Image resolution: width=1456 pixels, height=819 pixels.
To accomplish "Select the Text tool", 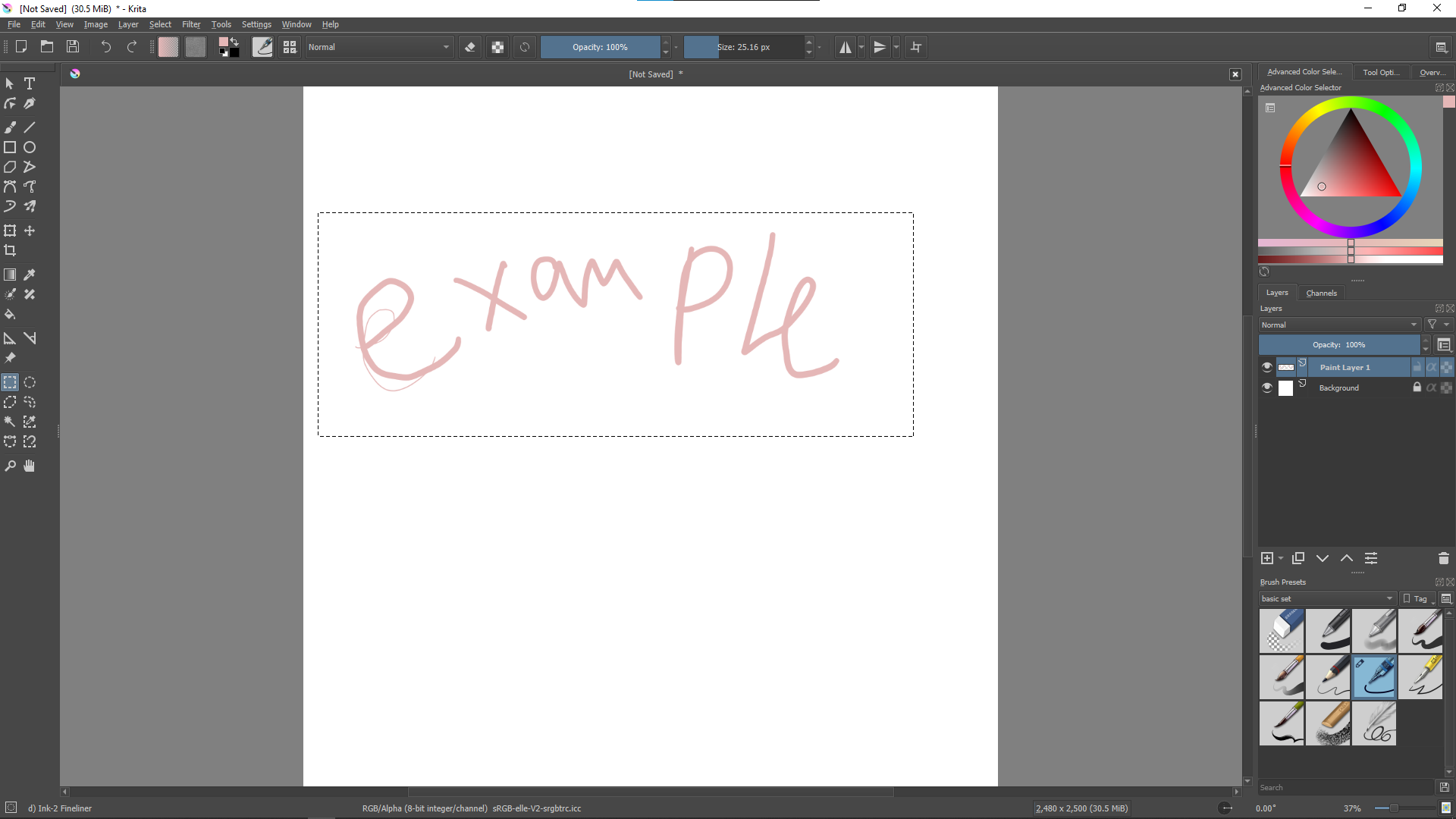I will click(x=30, y=83).
